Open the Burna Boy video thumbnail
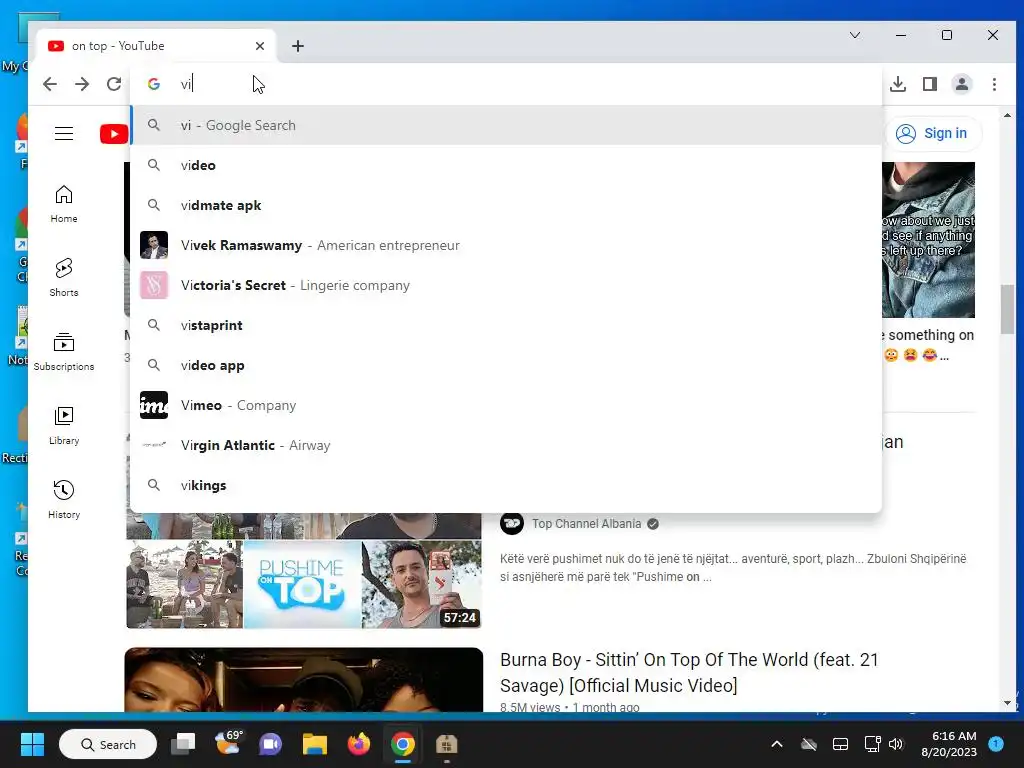The image size is (1024, 768). coord(304,679)
